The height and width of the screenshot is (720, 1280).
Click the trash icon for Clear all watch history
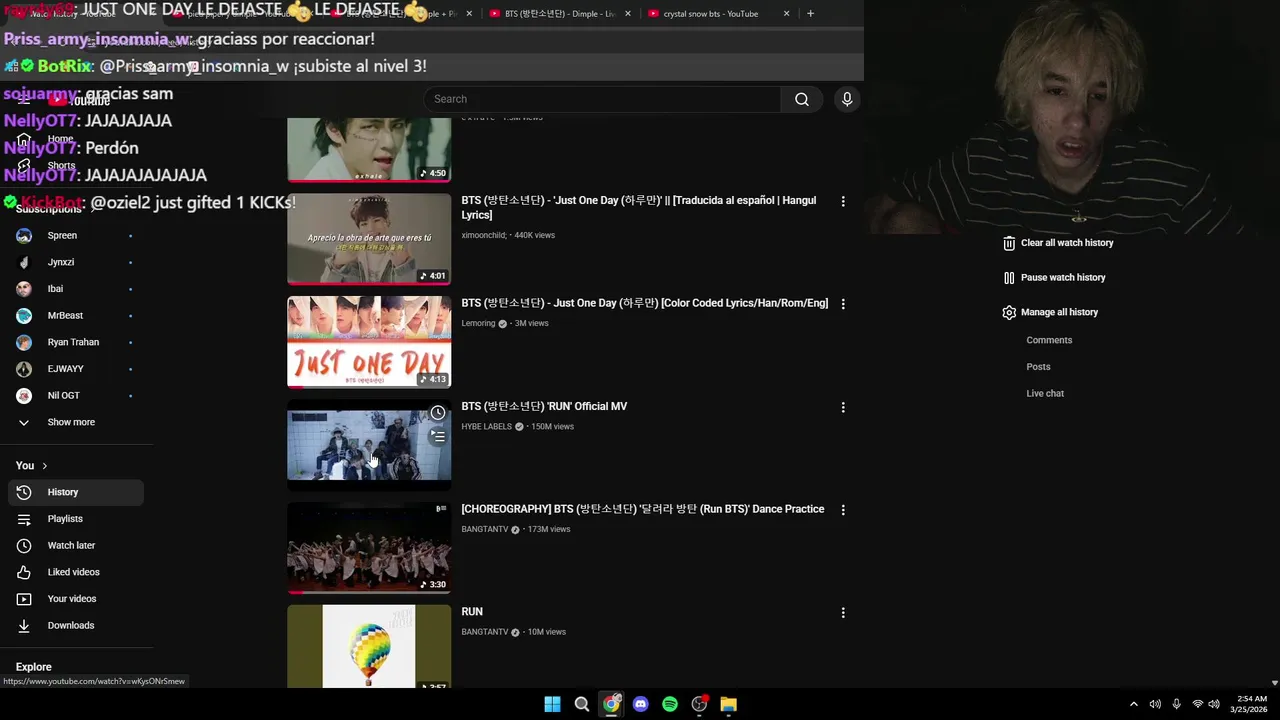1009,243
